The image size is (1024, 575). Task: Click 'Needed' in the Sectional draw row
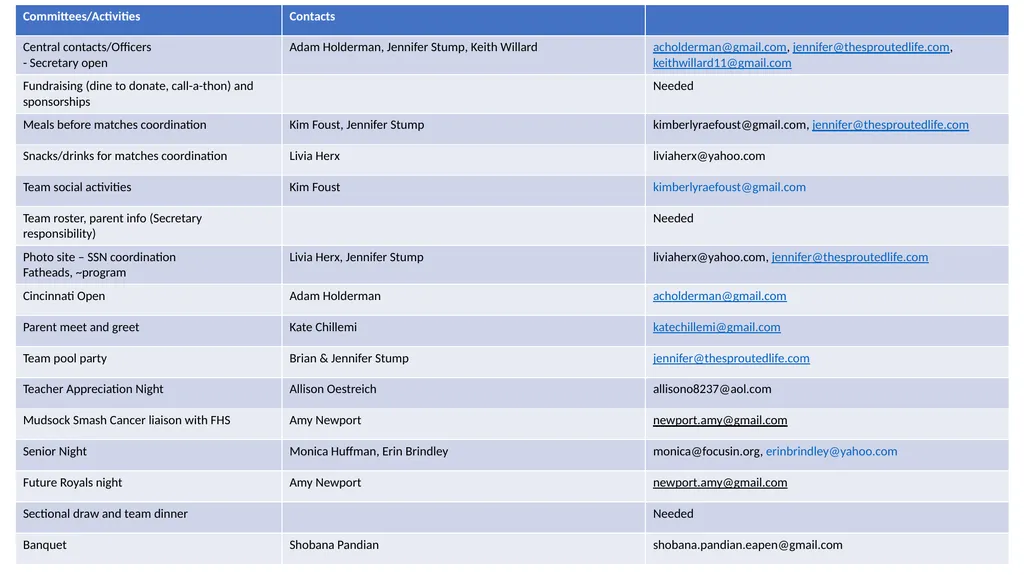coord(673,514)
